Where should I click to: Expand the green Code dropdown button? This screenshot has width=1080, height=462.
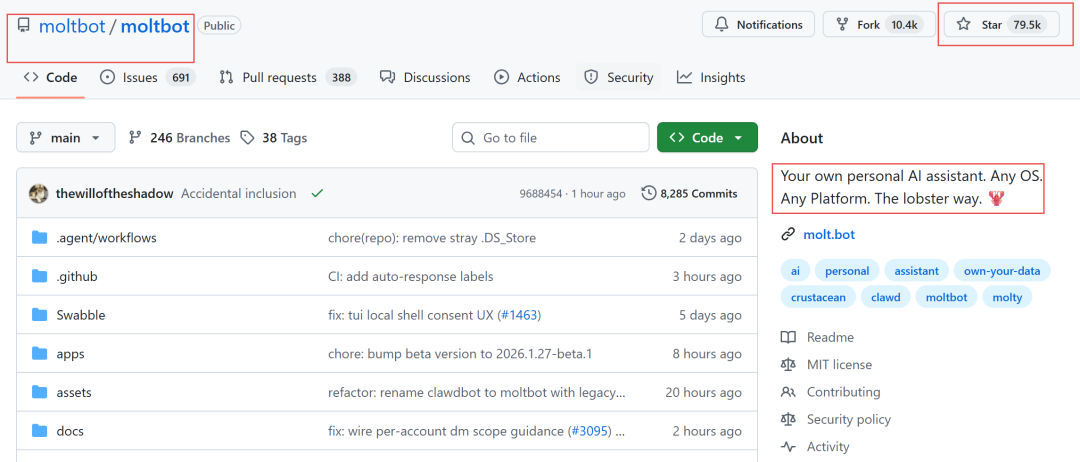707,138
